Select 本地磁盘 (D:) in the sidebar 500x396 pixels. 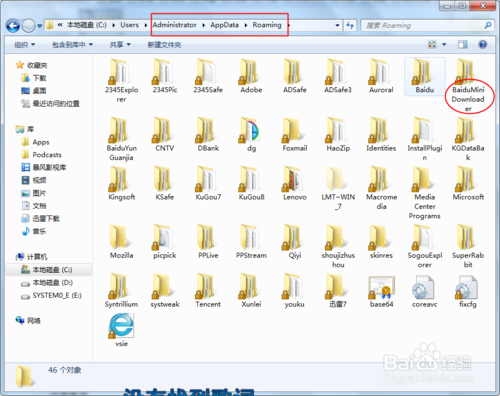tap(47, 283)
